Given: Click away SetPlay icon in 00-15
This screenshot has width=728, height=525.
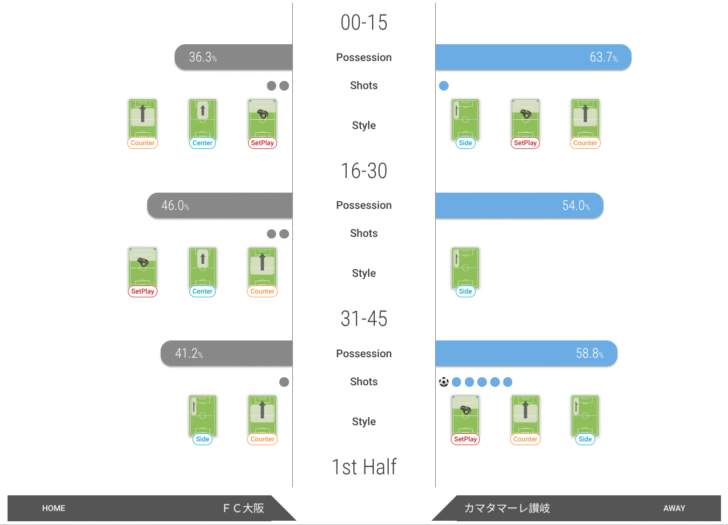Looking at the screenshot, I should pyautogui.click(x=525, y=123).
